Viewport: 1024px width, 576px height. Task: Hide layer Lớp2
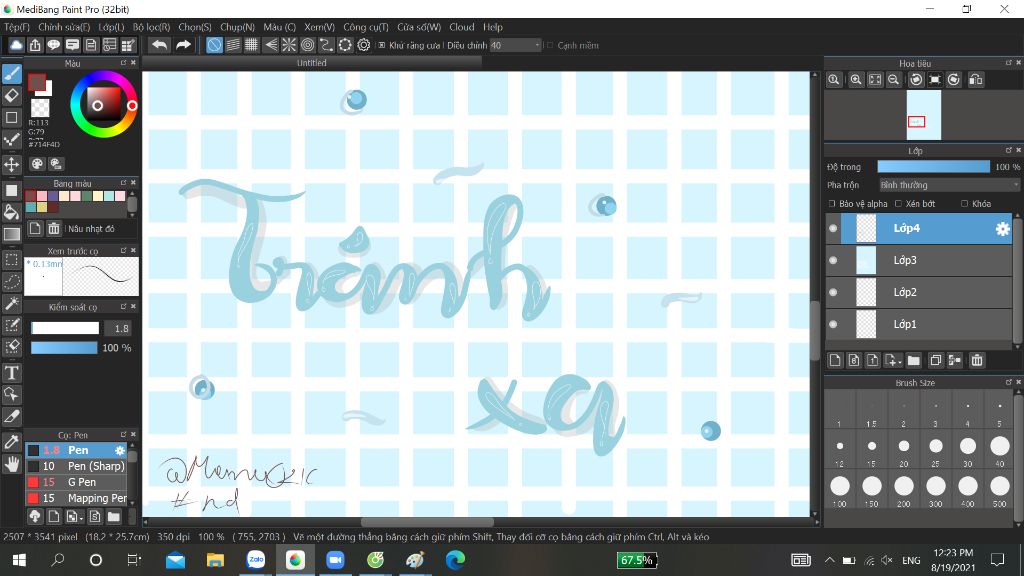point(833,292)
